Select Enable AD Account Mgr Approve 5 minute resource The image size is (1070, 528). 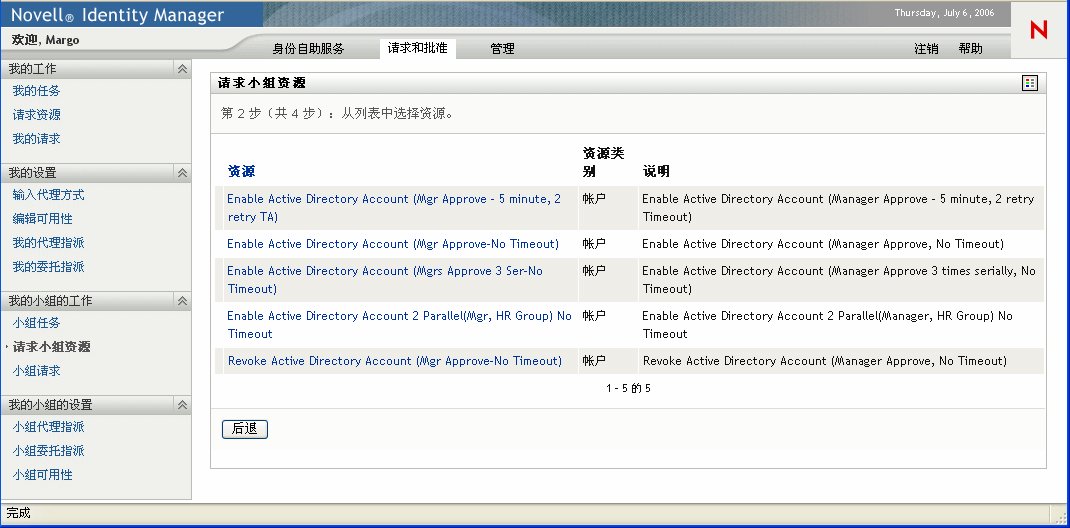point(394,208)
